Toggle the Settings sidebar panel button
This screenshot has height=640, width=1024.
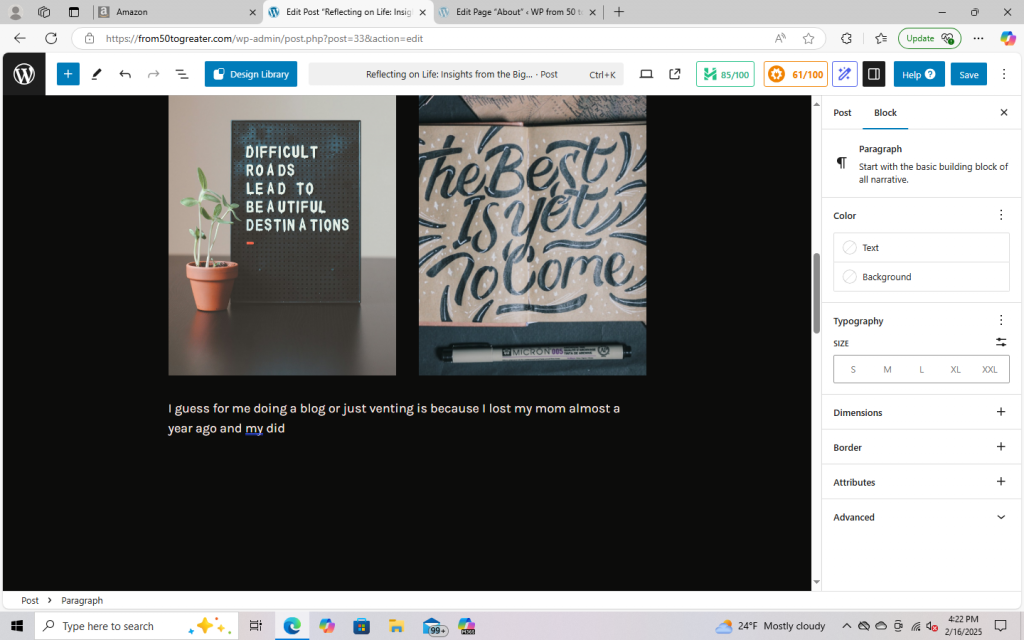pyautogui.click(x=873, y=74)
